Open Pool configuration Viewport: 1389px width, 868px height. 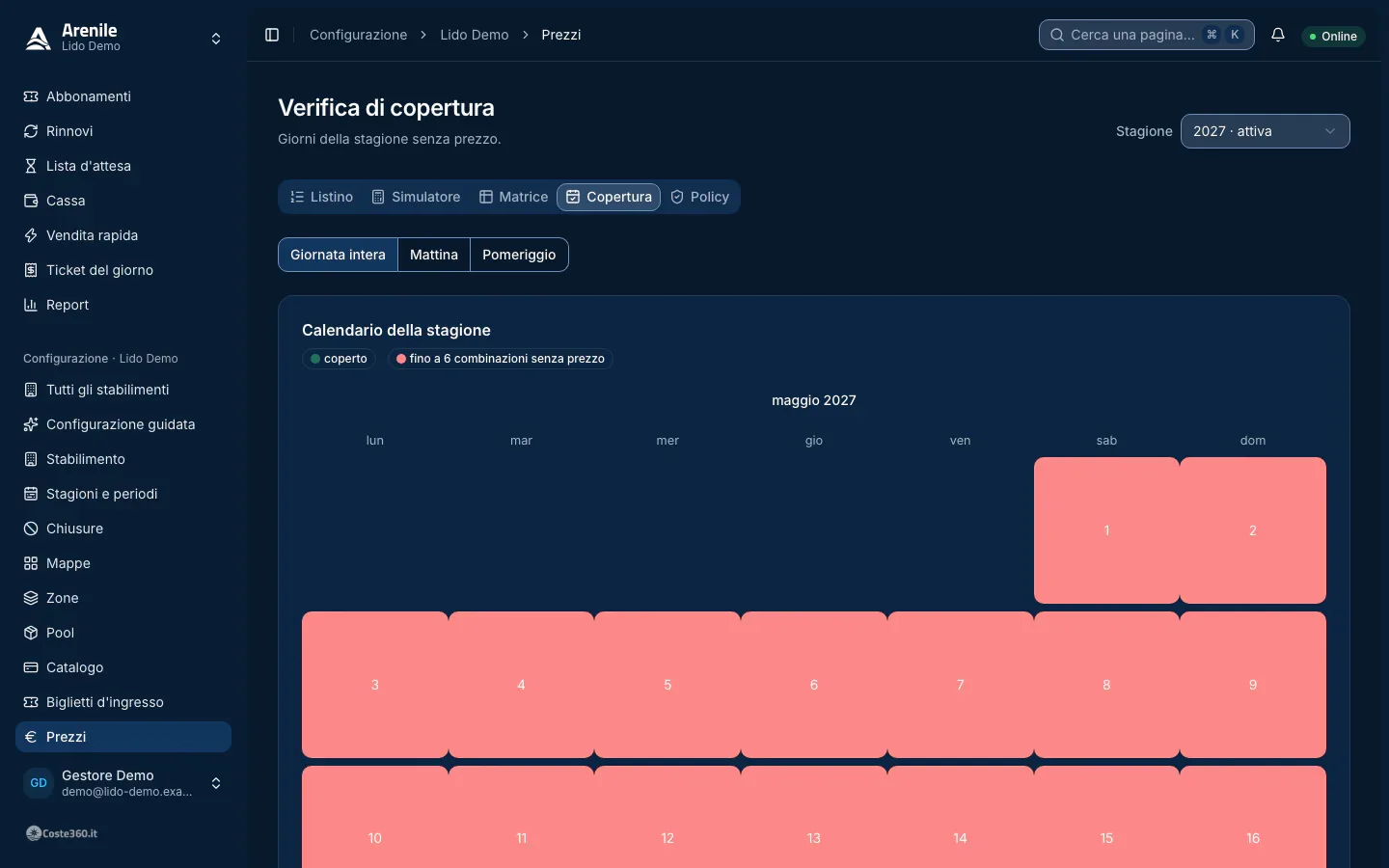tap(123, 633)
